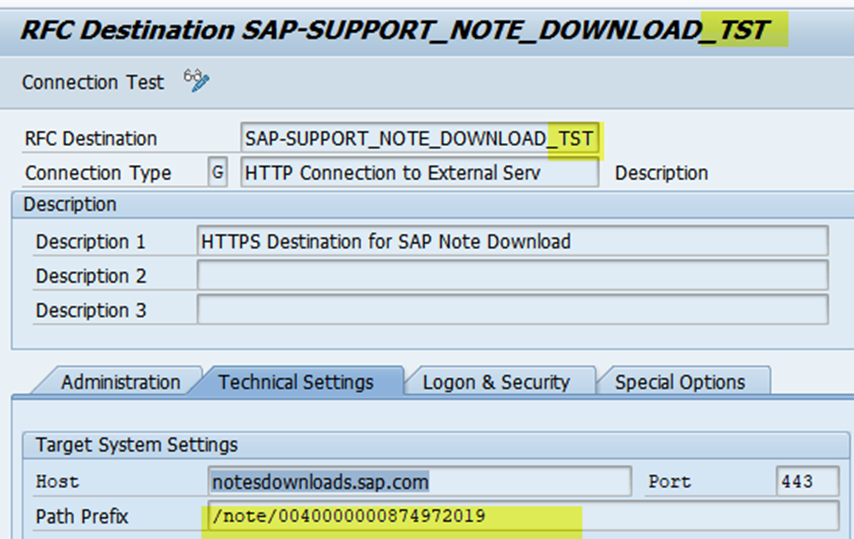Open the Administration tab
Image resolution: width=854 pixels, height=539 pixels.
click(x=120, y=382)
